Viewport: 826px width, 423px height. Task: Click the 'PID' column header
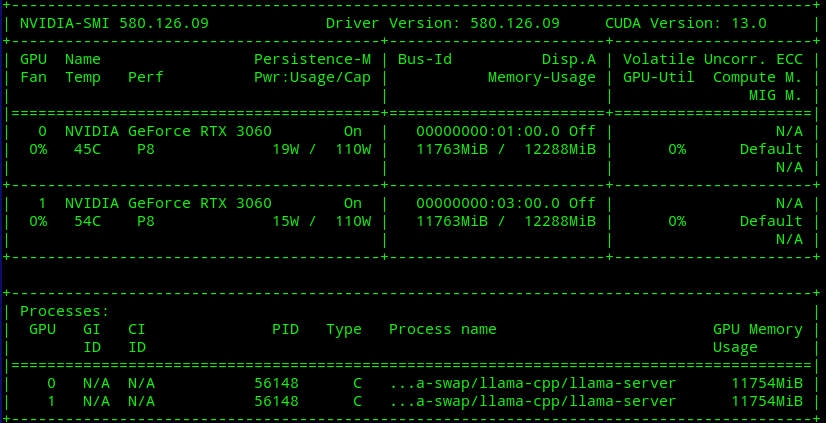point(285,330)
